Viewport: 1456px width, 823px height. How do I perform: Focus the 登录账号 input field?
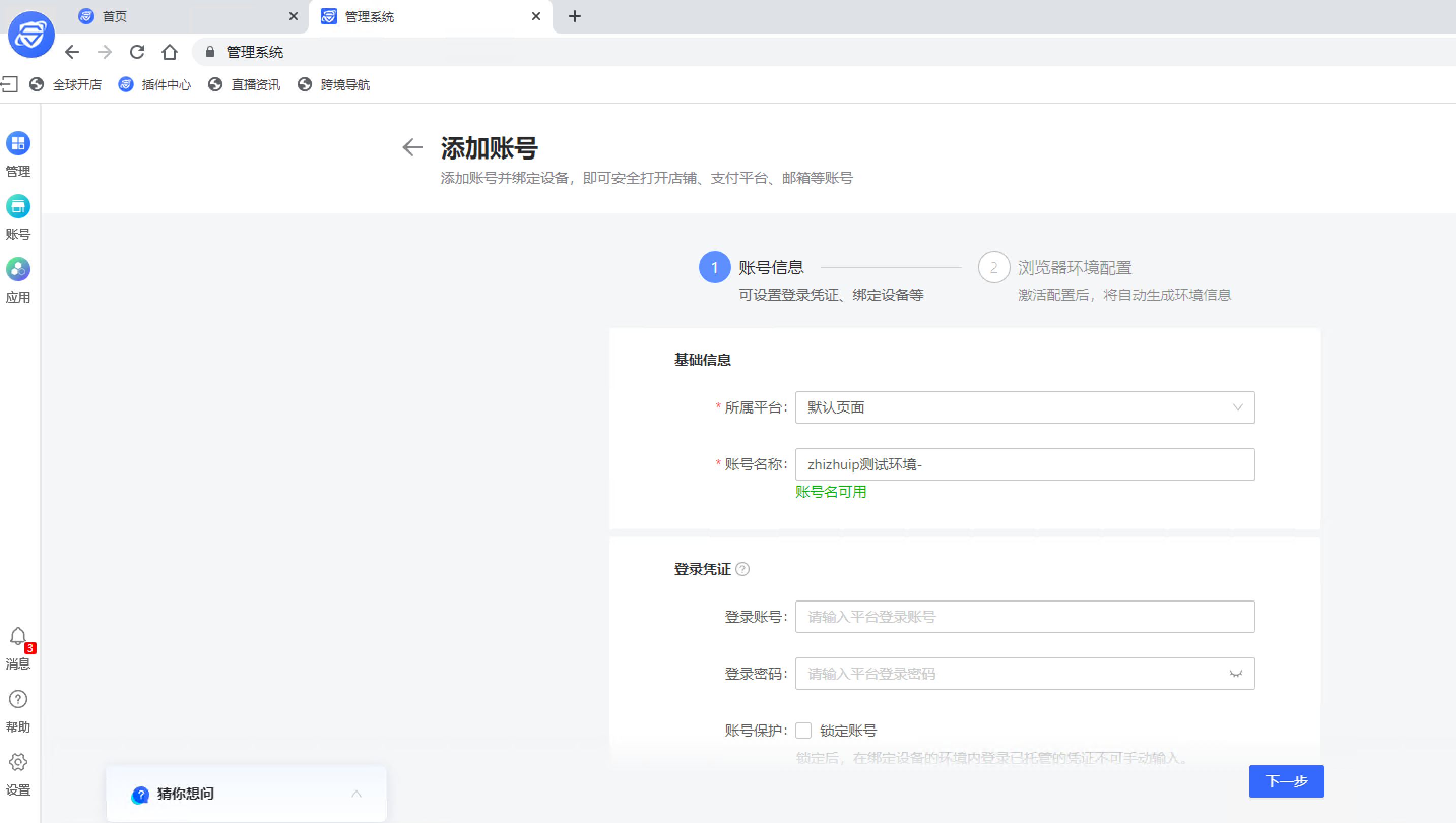(x=1025, y=617)
